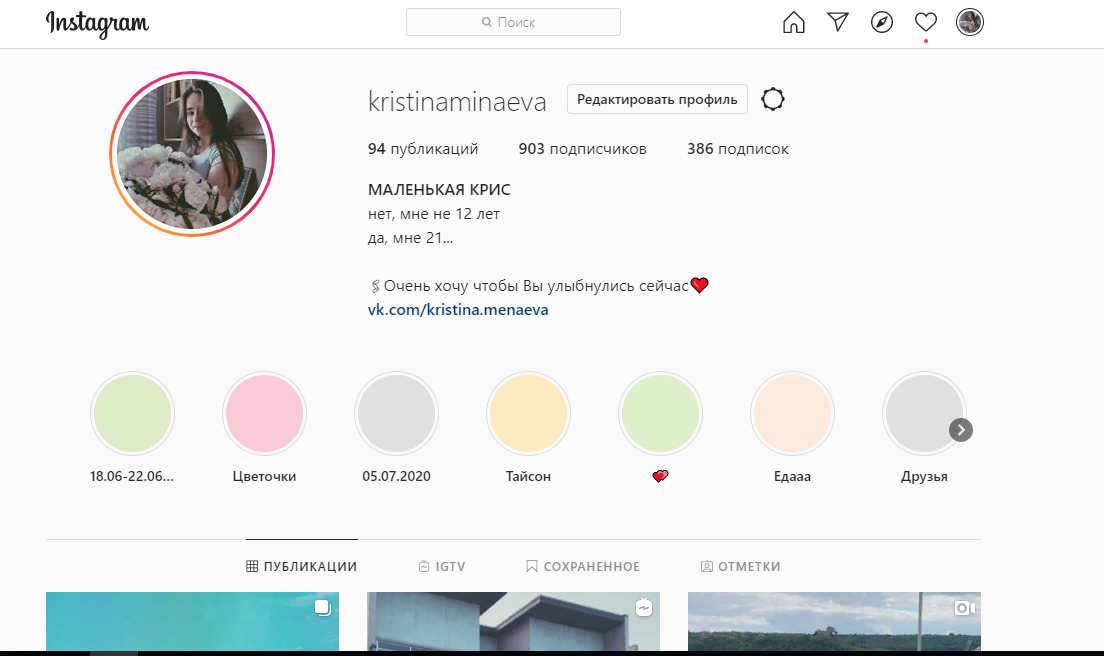
Task: Open the vk.com/kristina.menaeva link
Action: 458,310
